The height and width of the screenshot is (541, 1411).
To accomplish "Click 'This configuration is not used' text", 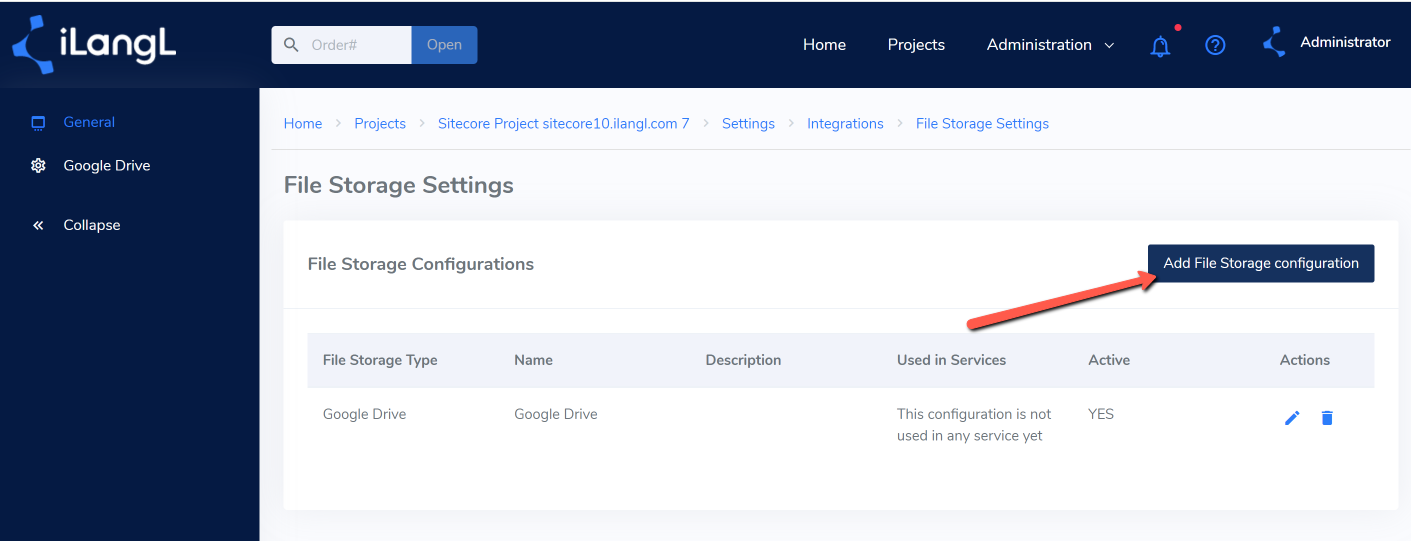I will (x=974, y=425).
